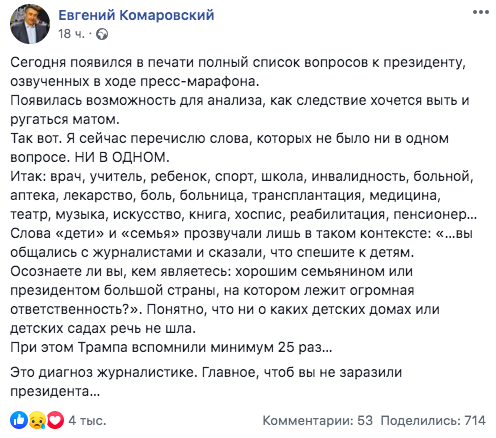Open Комментарии: 53 comments list
The height and width of the screenshot is (438, 496).
[317, 421]
